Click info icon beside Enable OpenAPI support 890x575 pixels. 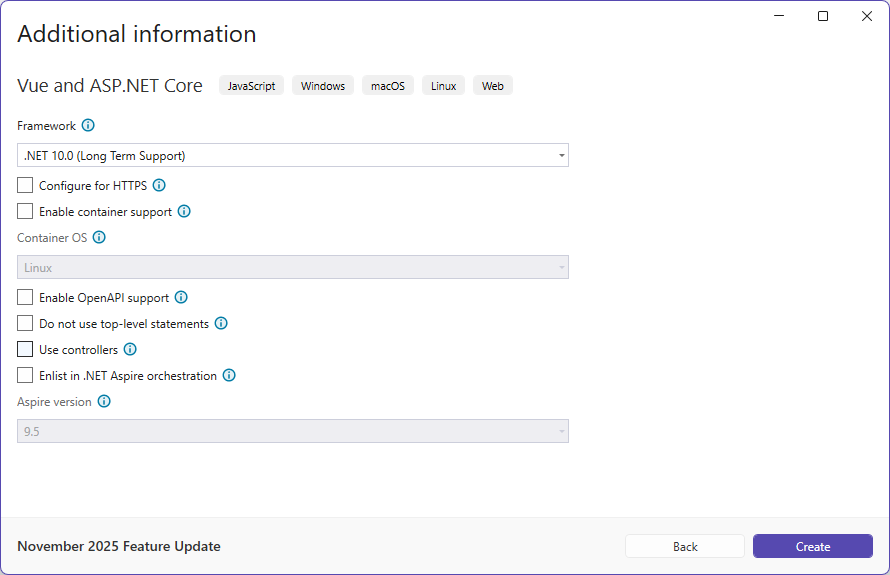(181, 297)
